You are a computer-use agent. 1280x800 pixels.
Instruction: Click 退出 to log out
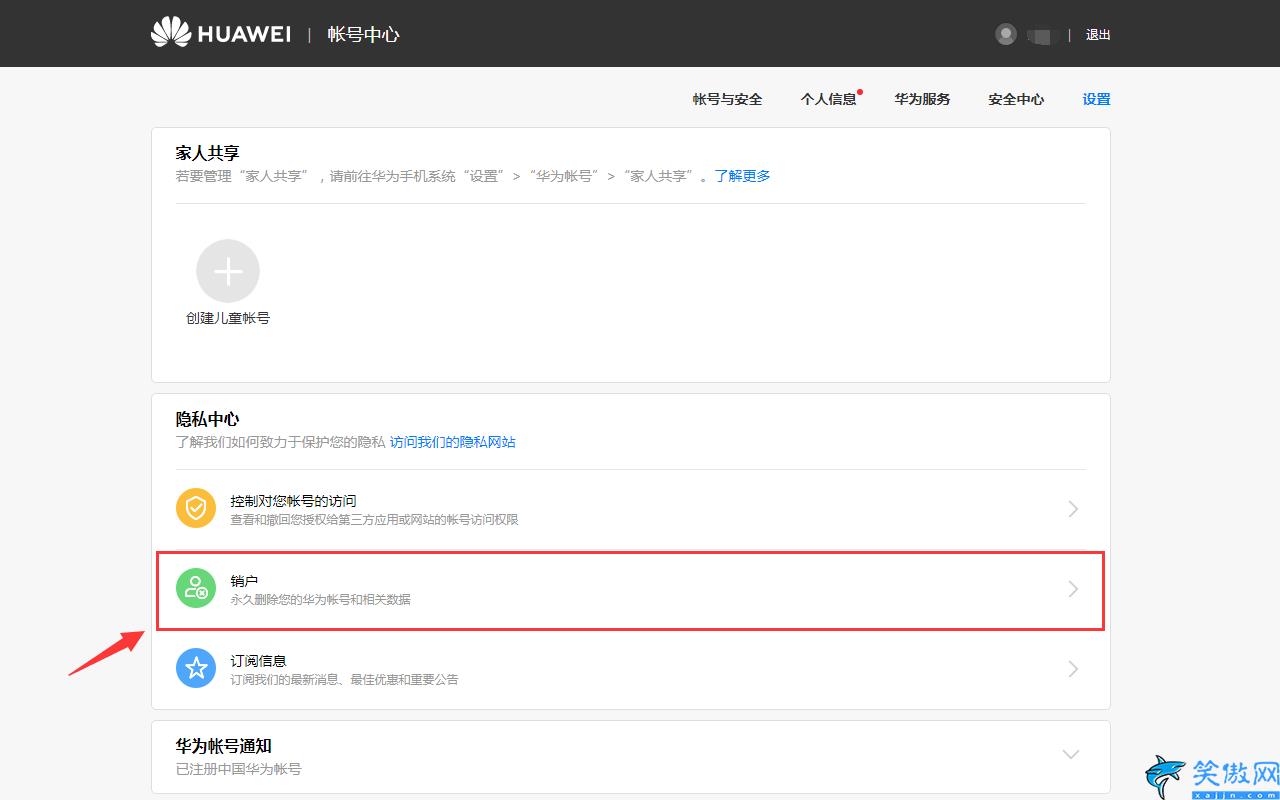[x=1098, y=34]
